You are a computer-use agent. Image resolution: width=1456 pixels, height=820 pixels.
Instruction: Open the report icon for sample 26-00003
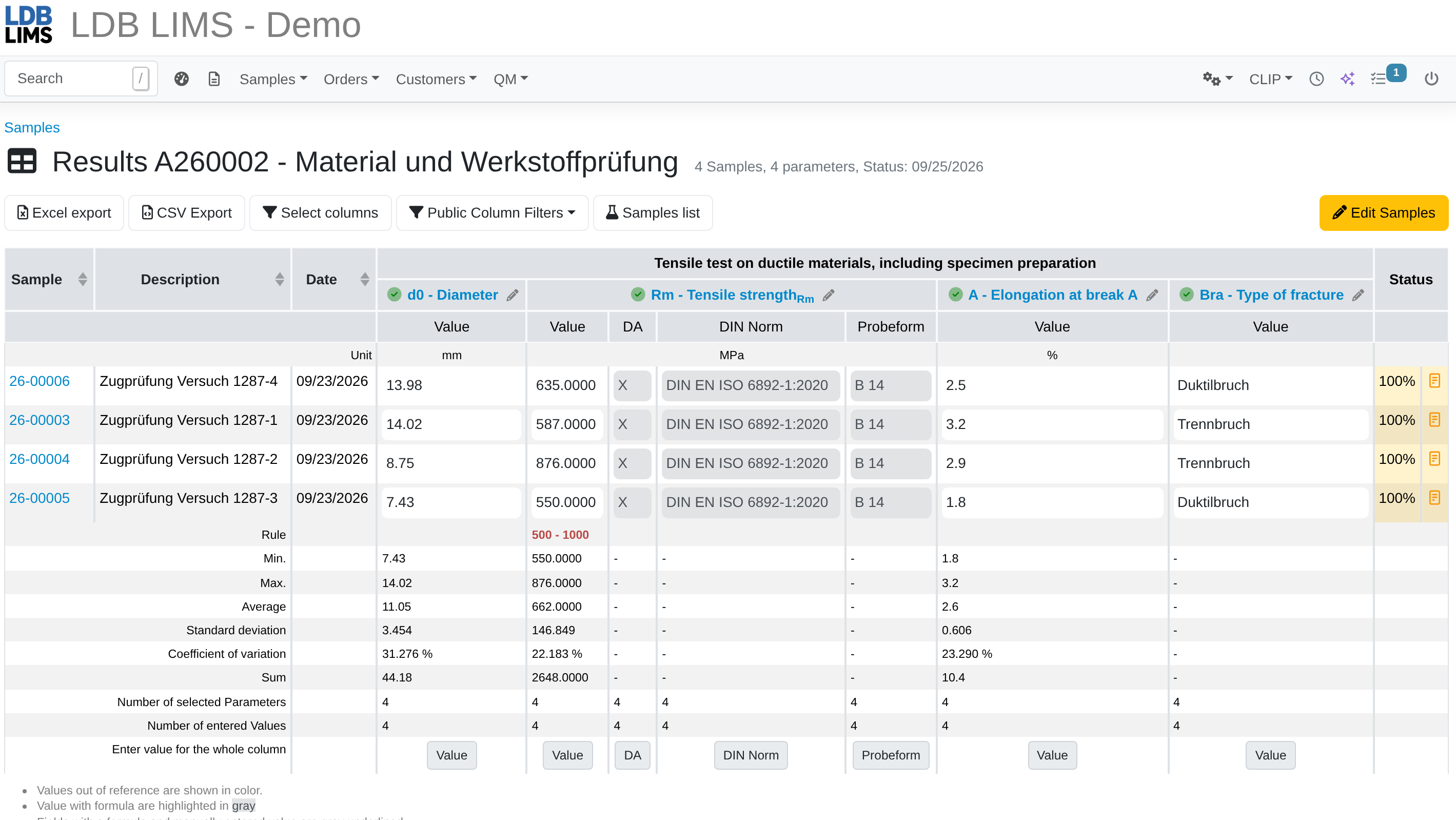(x=1434, y=420)
